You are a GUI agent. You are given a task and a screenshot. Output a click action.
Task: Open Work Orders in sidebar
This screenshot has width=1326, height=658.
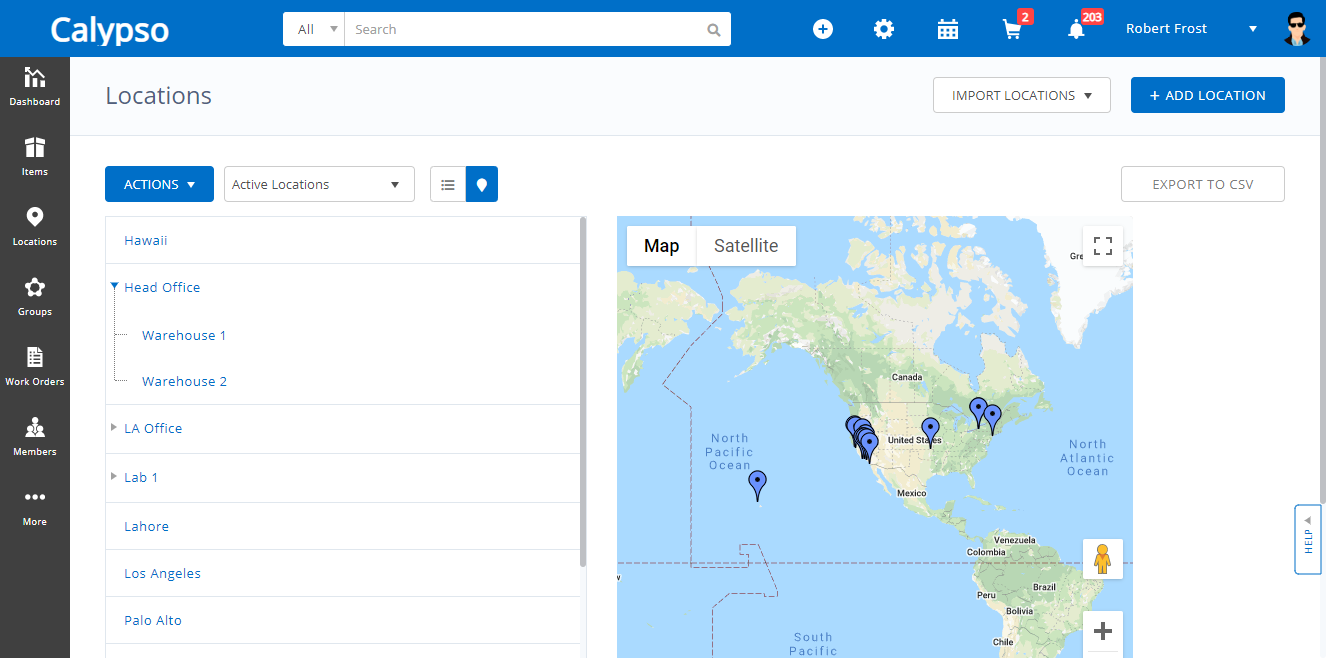(x=35, y=365)
